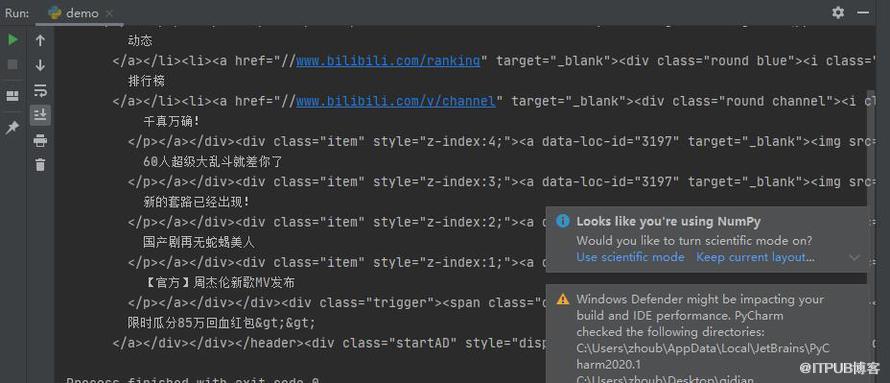This screenshot has width=890, height=383.
Task: Clear console with trash can icon
Action: pyautogui.click(x=40, y=165)
